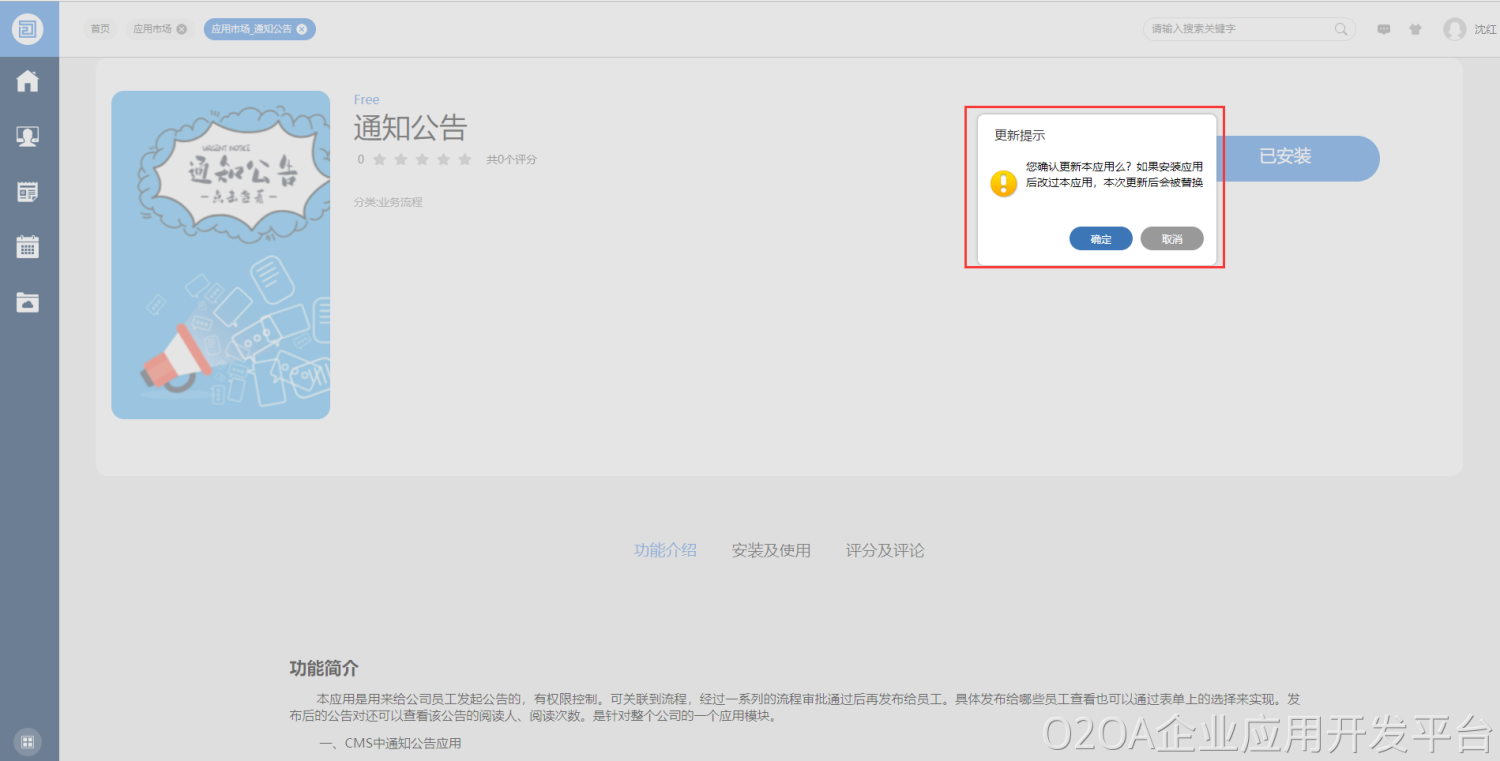Click the T-shirt theme icon
The height and width of the screenshot is (761, 1500).
click(x=1415, y=29)
